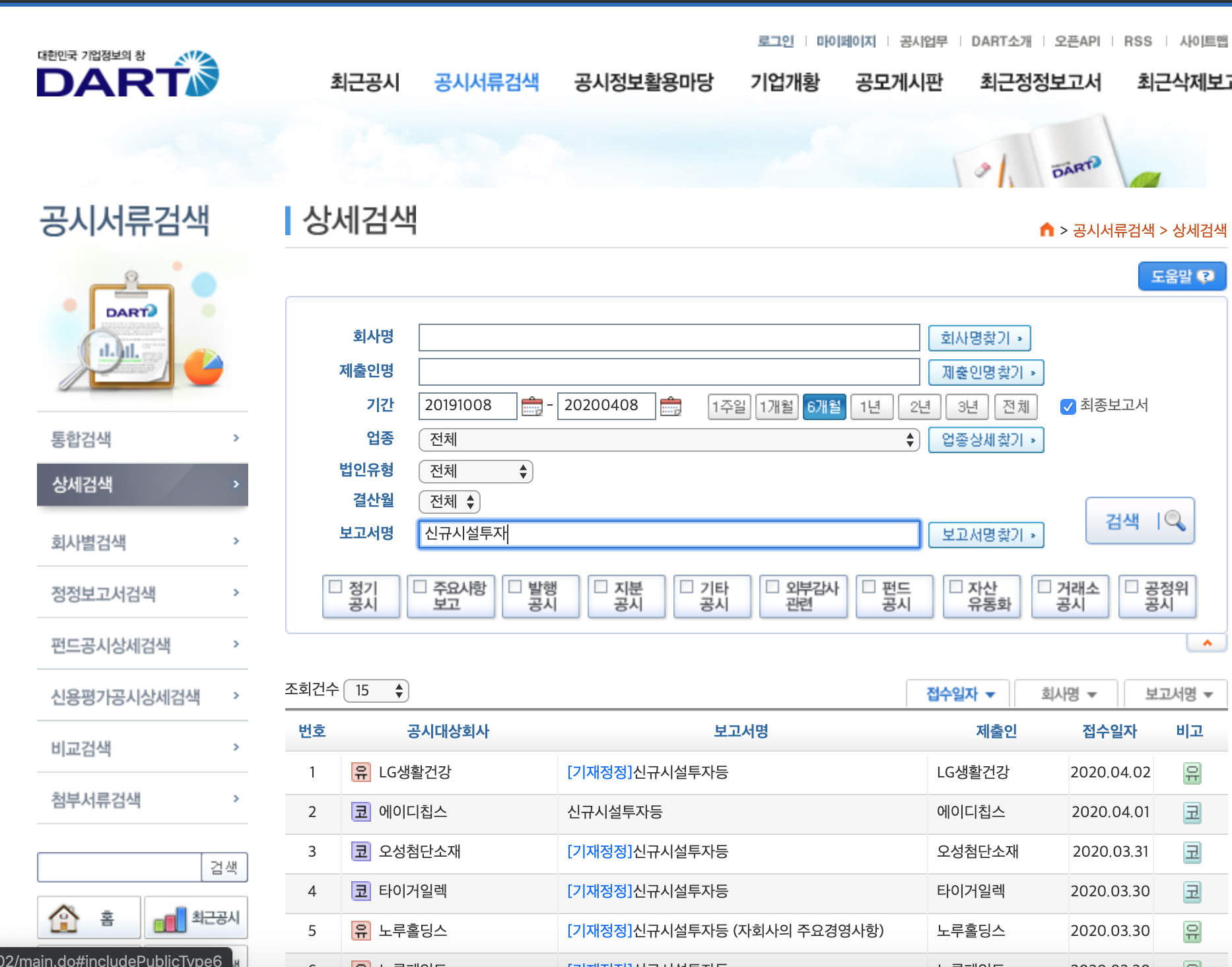
Task: Open 회사별검색 in the sidebar
Action: (143, 542)
